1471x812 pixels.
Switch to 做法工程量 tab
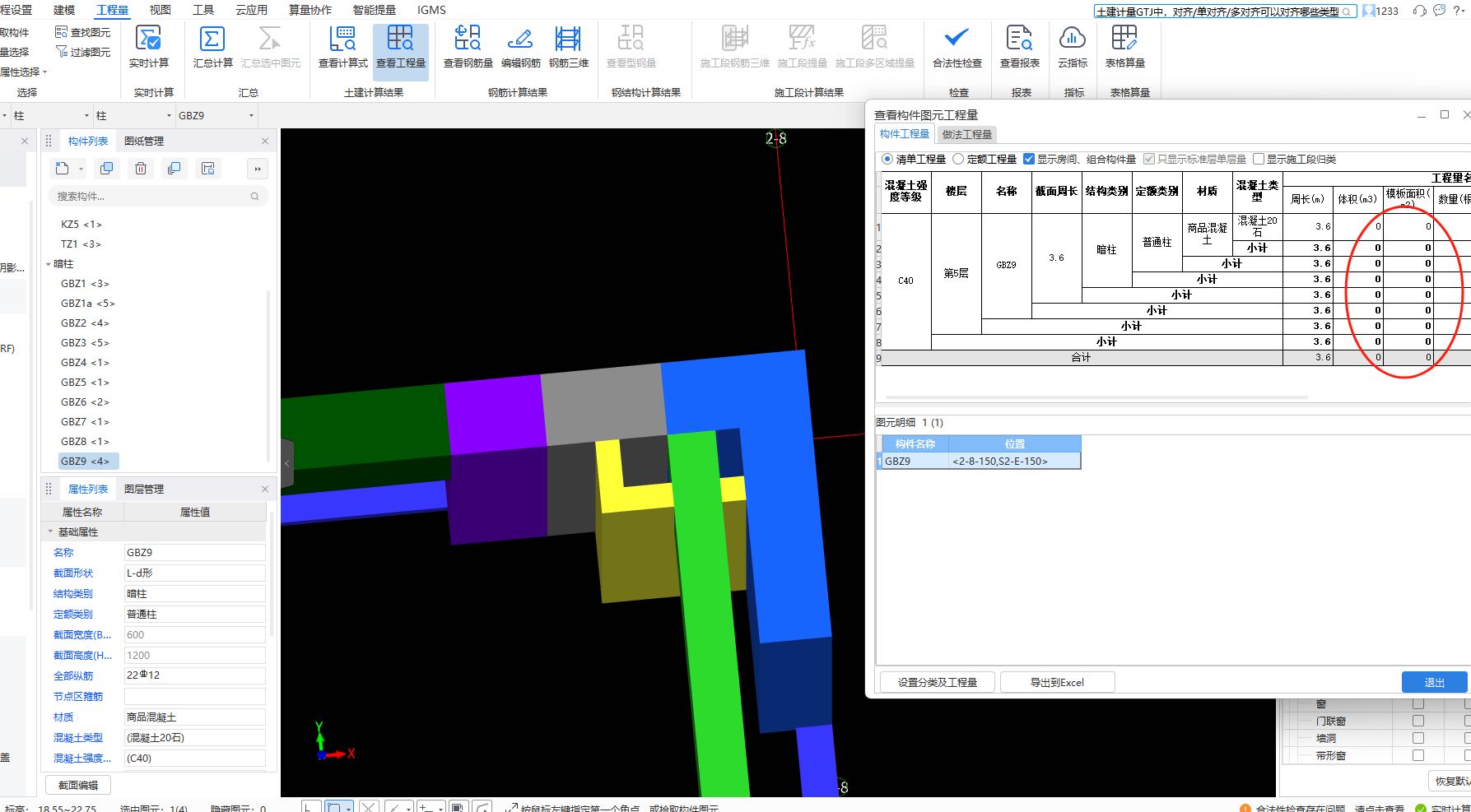pos(967,134)
